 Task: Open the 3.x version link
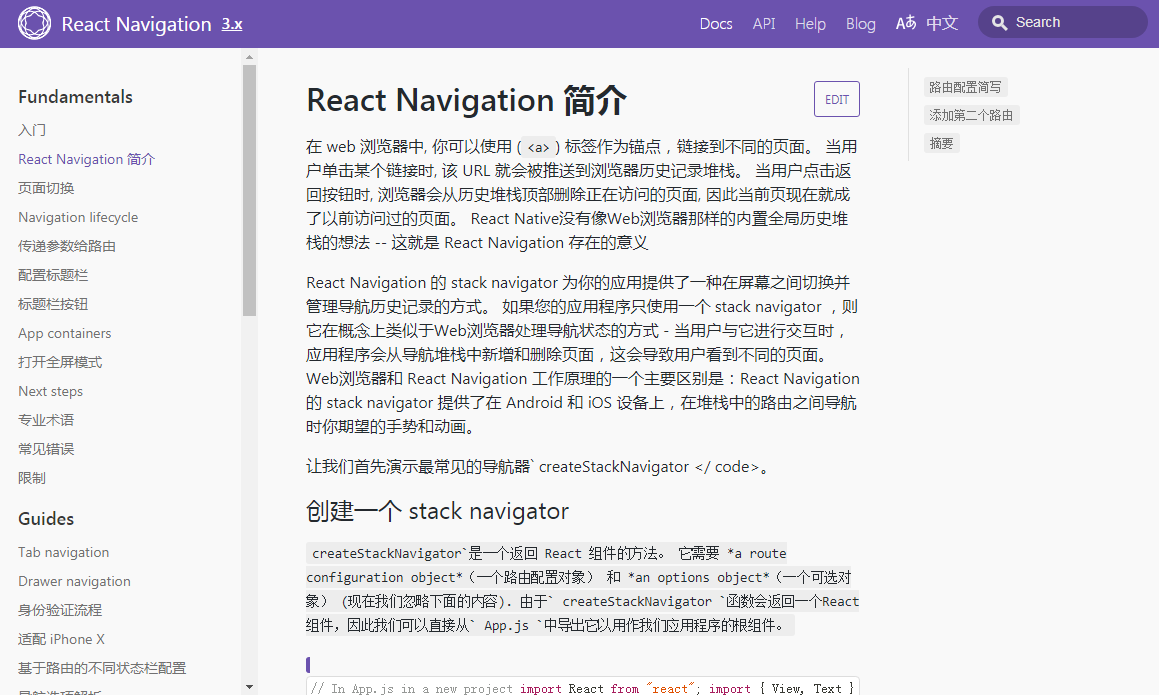tap(232, 24)
